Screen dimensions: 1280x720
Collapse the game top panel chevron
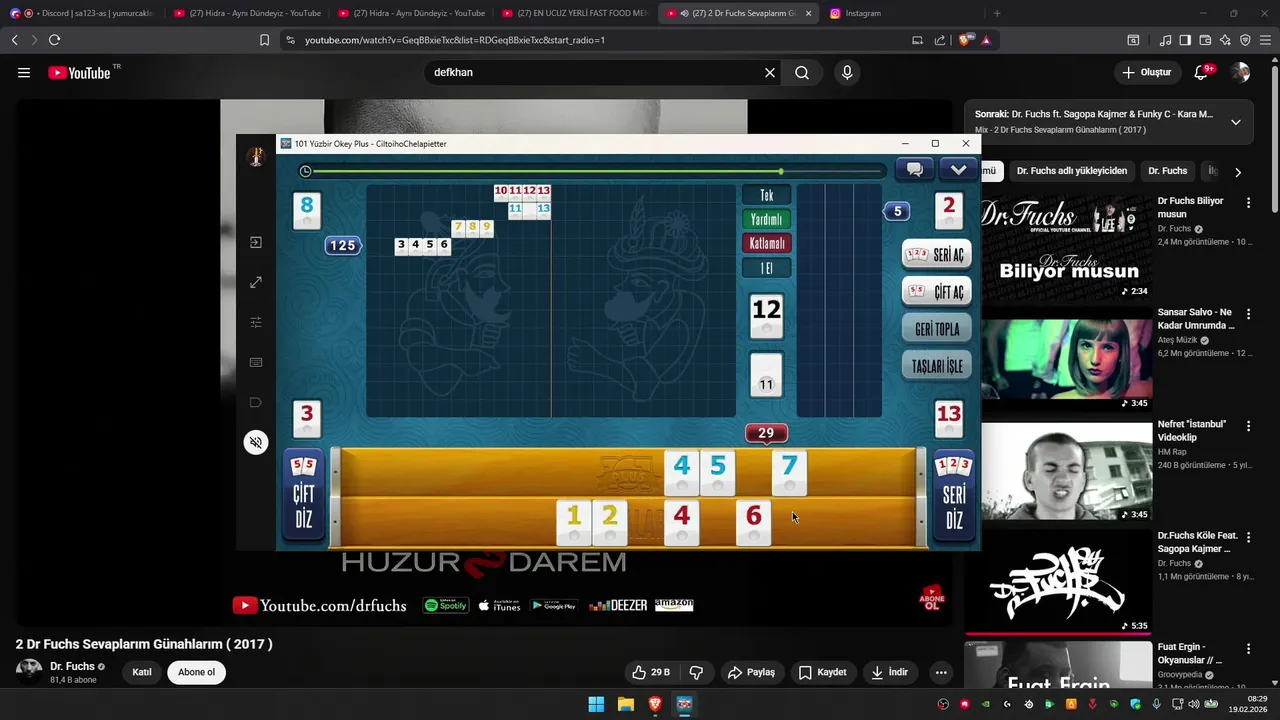pos(958,170)
